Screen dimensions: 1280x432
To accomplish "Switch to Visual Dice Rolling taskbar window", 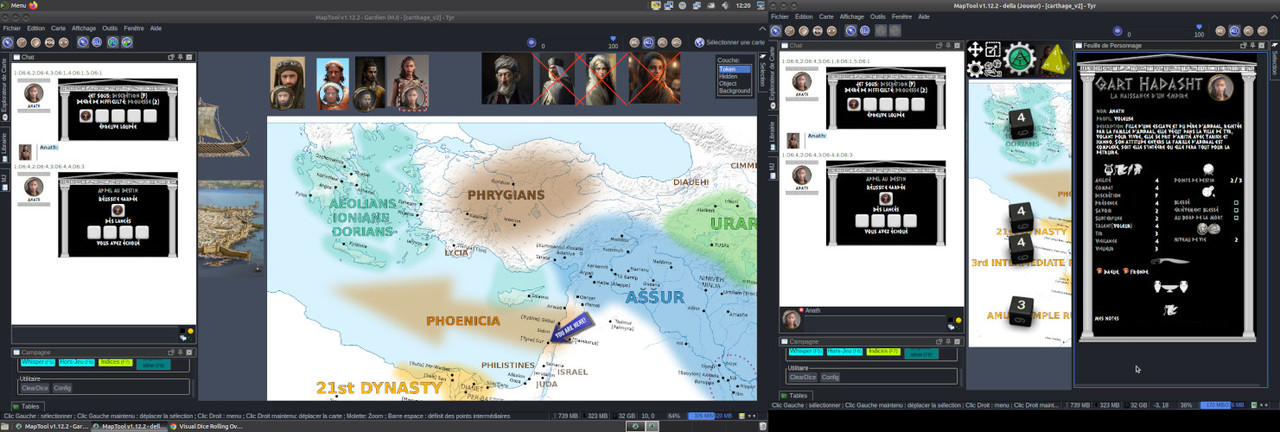I will tap(206, 426).
